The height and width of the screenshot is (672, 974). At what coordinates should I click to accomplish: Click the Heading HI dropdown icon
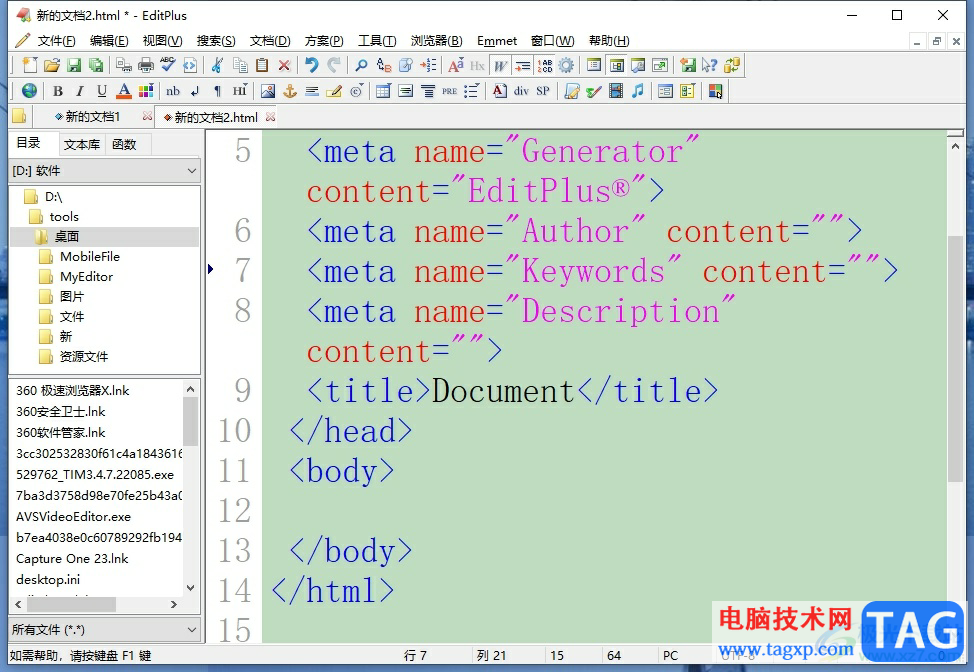(240, 91)
